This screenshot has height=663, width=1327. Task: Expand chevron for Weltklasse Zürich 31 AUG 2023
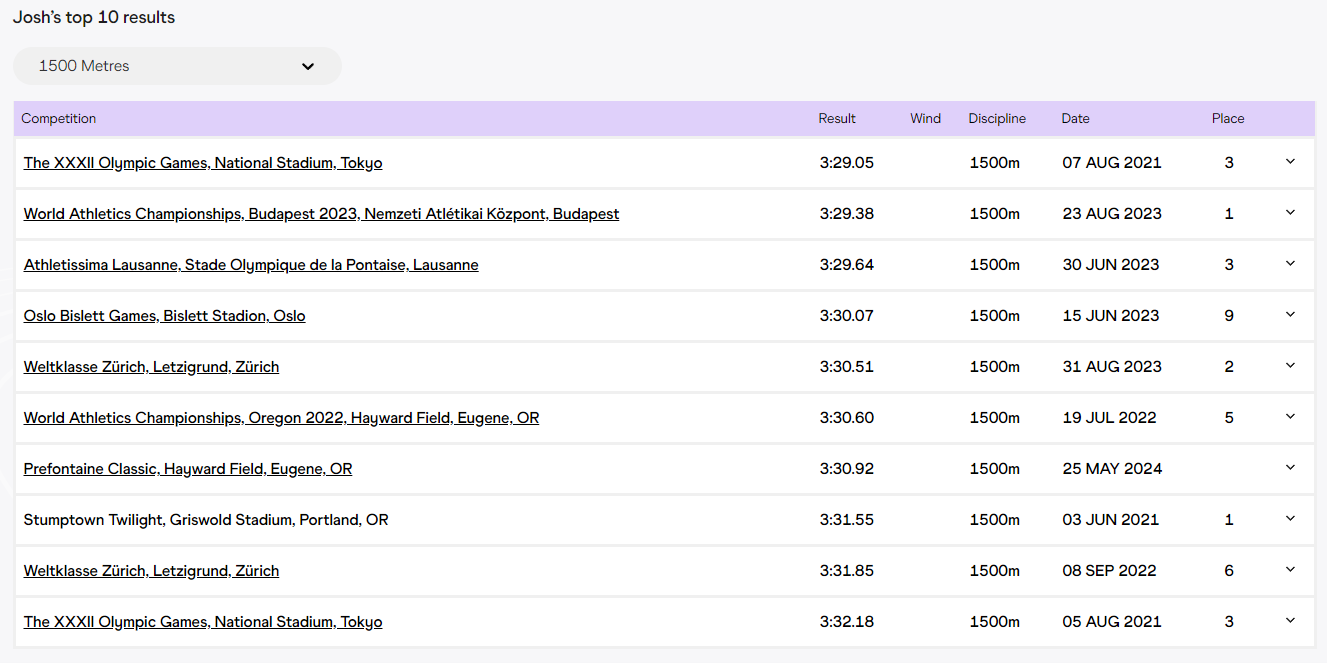[x=1290, y=366]
